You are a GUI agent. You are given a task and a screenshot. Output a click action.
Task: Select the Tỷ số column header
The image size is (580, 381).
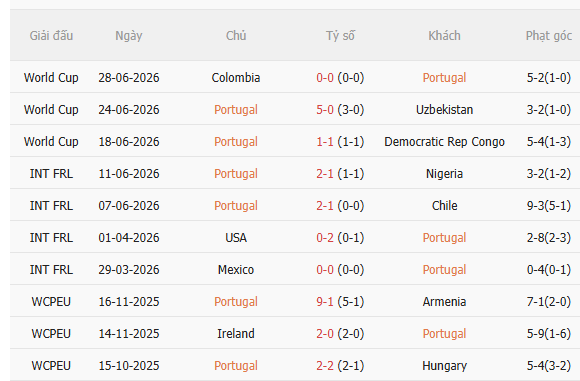pos(340,36)
